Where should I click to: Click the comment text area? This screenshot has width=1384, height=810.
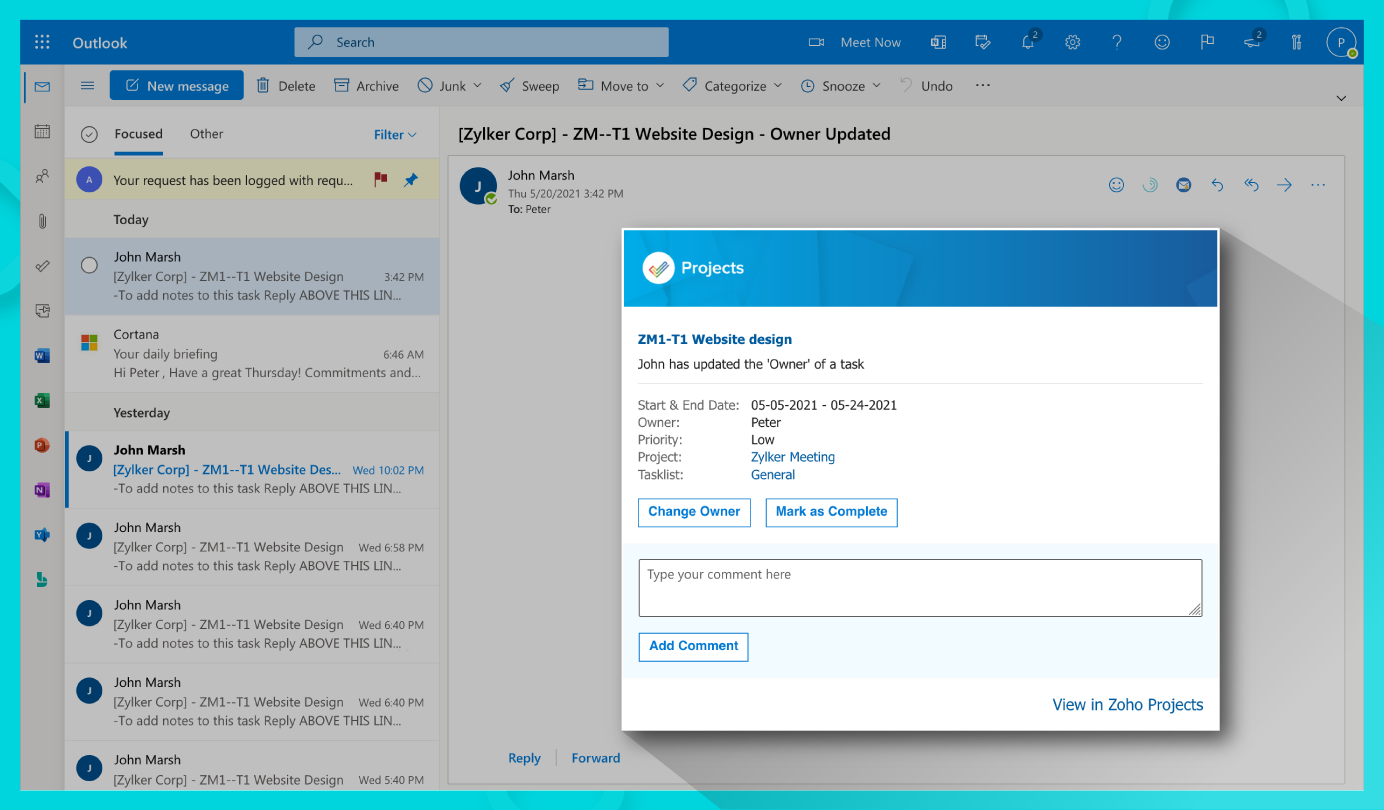[x=920, y=588]
